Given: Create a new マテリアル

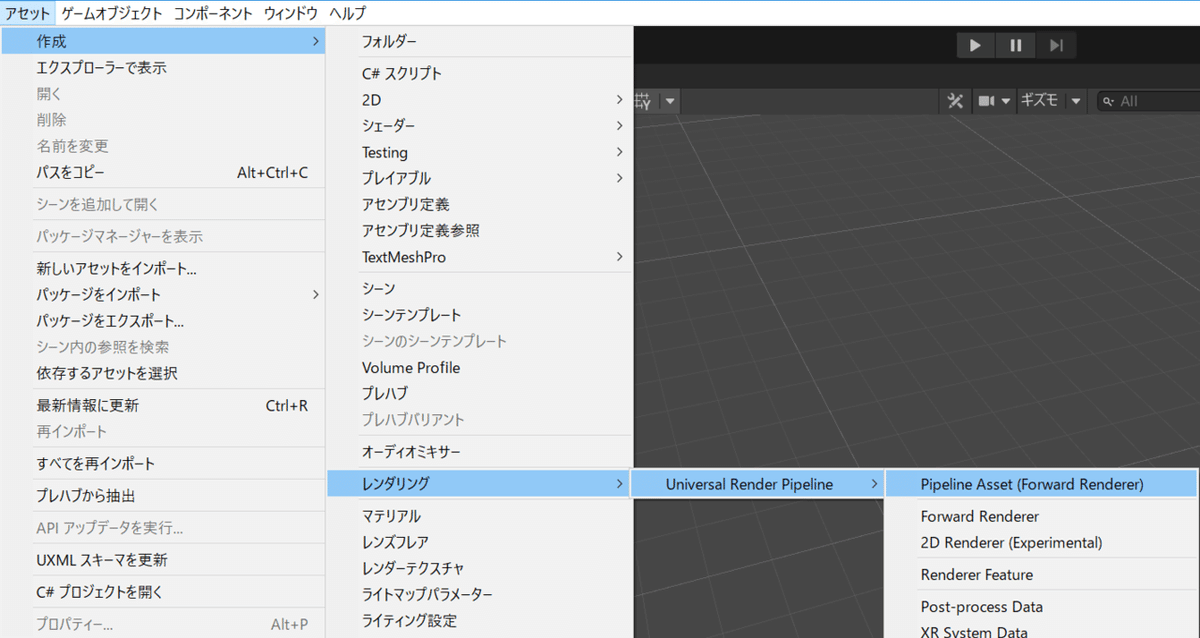Looking at the screenshot, I should [480, 516].
